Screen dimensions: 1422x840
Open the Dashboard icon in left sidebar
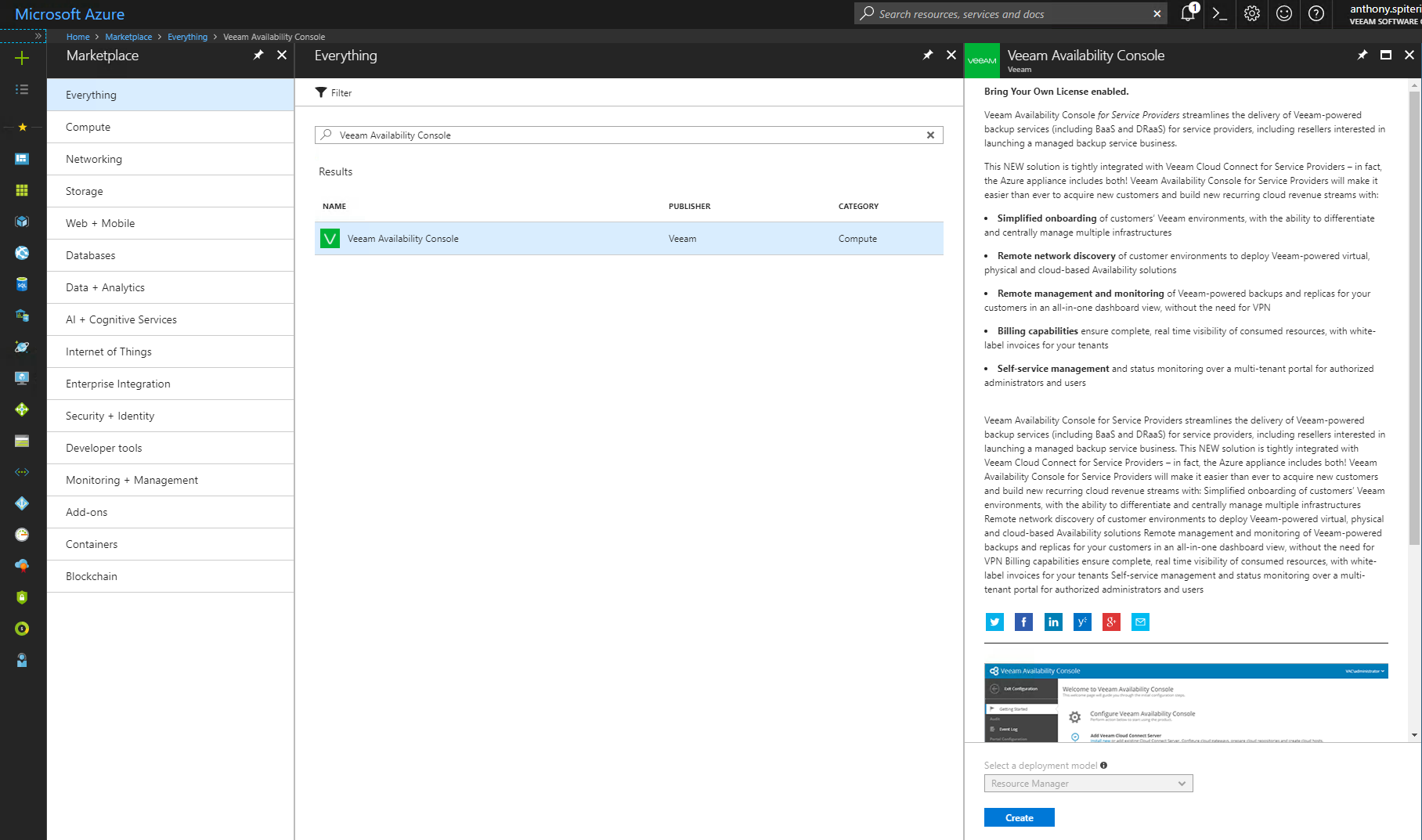point(22,159)
